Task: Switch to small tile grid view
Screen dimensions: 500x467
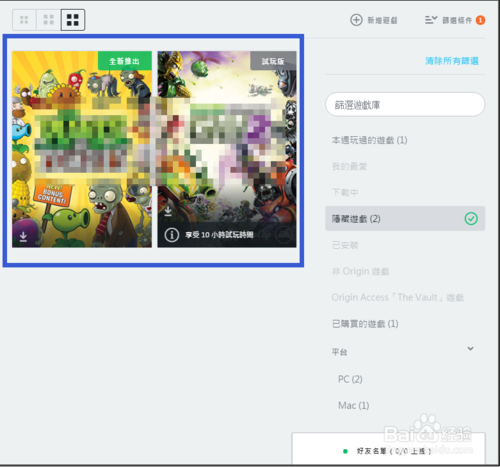Action: (24, 20)
